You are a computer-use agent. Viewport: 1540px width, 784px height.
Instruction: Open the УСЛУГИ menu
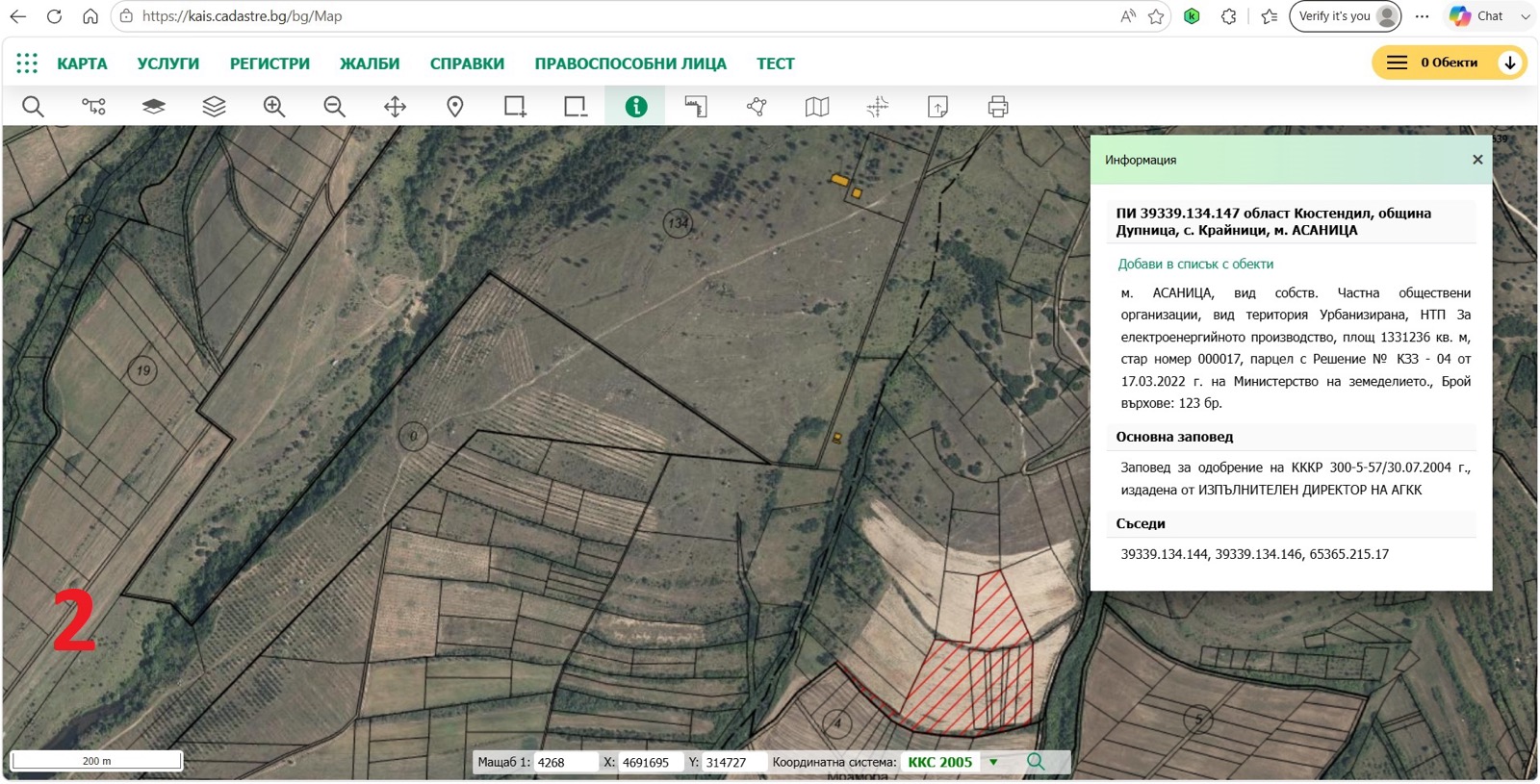point(167,63)
